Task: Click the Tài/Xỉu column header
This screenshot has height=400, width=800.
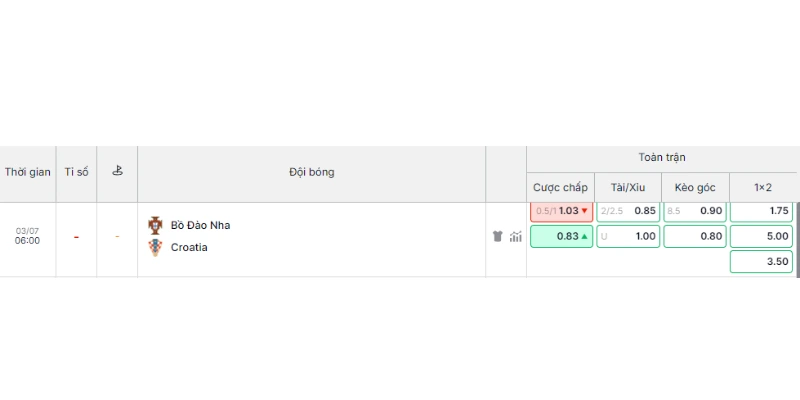Action: [628, 187]
